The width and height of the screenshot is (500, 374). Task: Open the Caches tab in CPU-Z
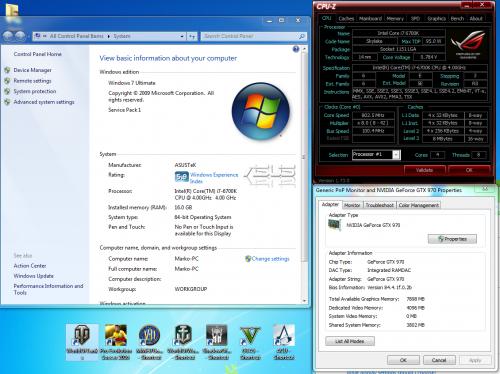coord(346,19)
